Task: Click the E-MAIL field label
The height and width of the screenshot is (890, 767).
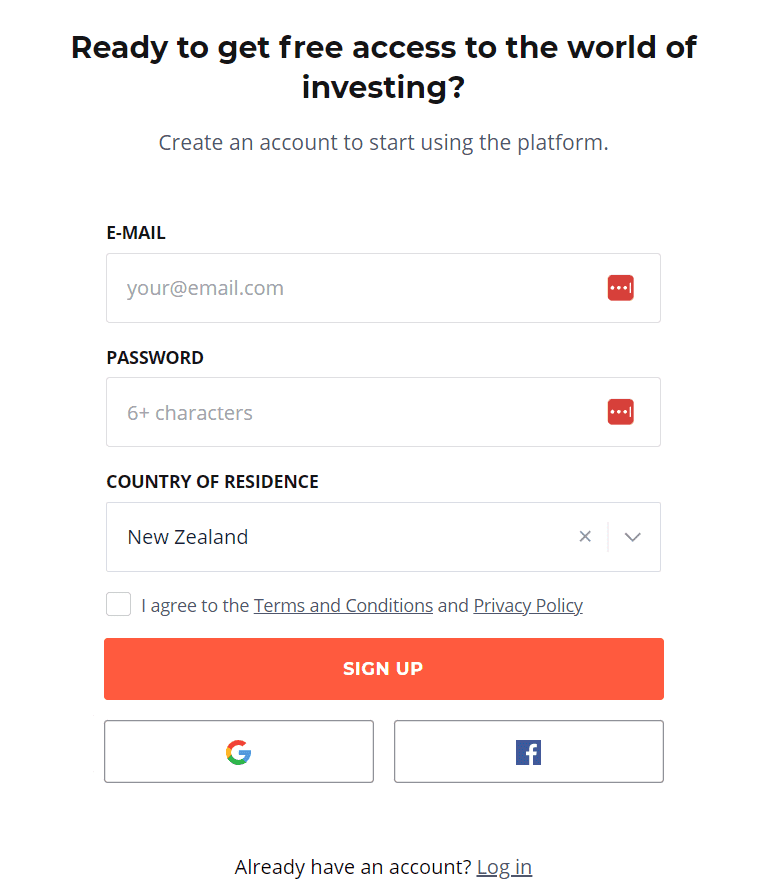Action: (136, 233)
